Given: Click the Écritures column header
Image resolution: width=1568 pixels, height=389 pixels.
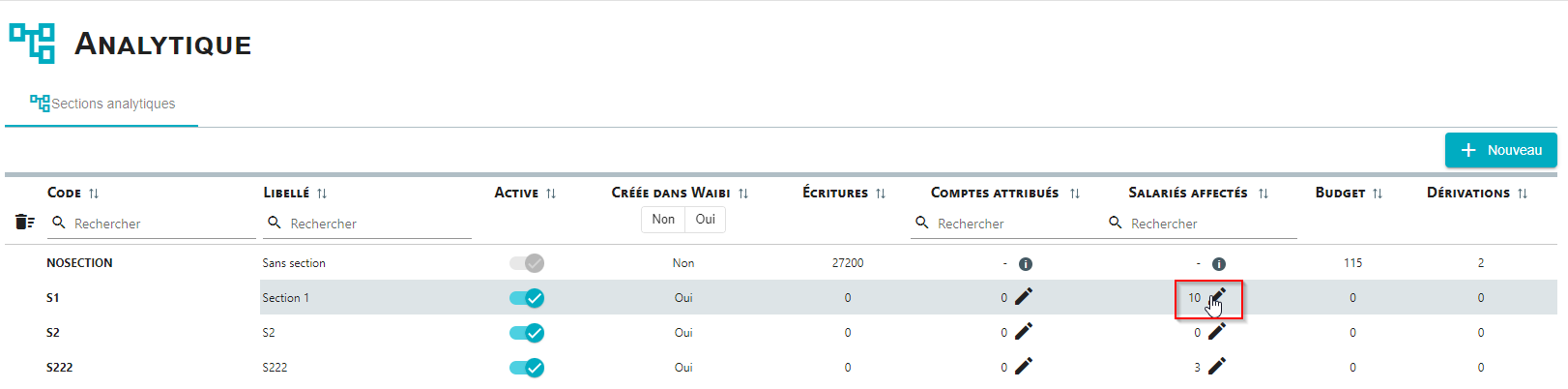Looking at the screenshot, I should click(835, 194).
